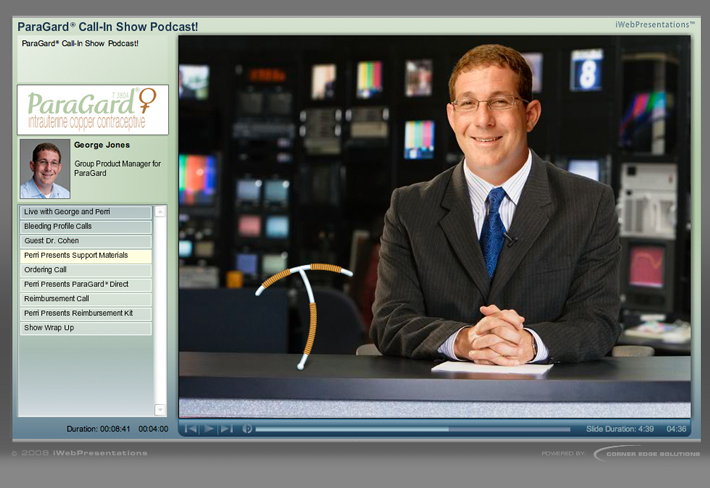
Task: Click the Slide Duration: 4:39 readout
Action: point(619,429)
